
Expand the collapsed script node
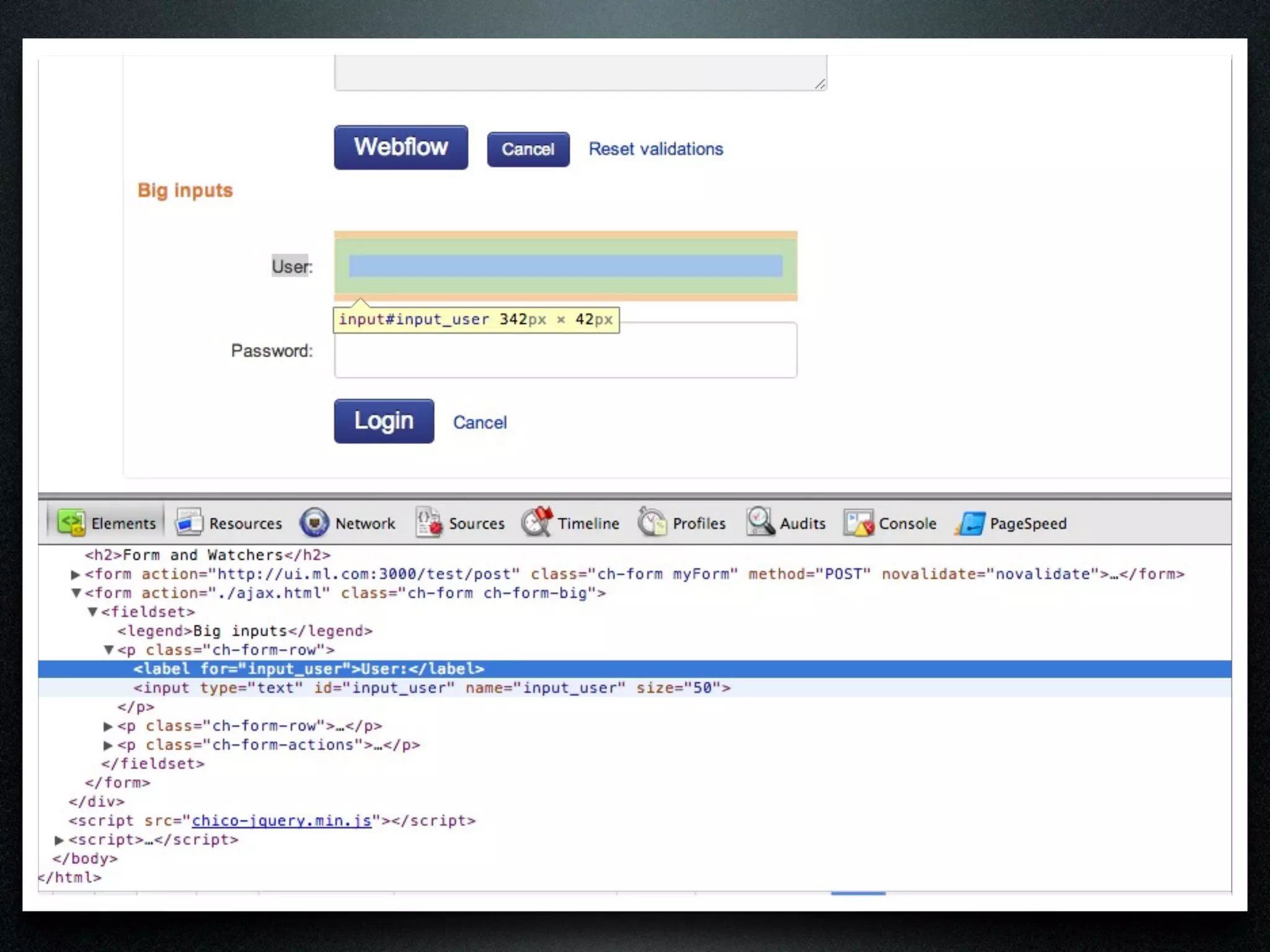[60, 840]
